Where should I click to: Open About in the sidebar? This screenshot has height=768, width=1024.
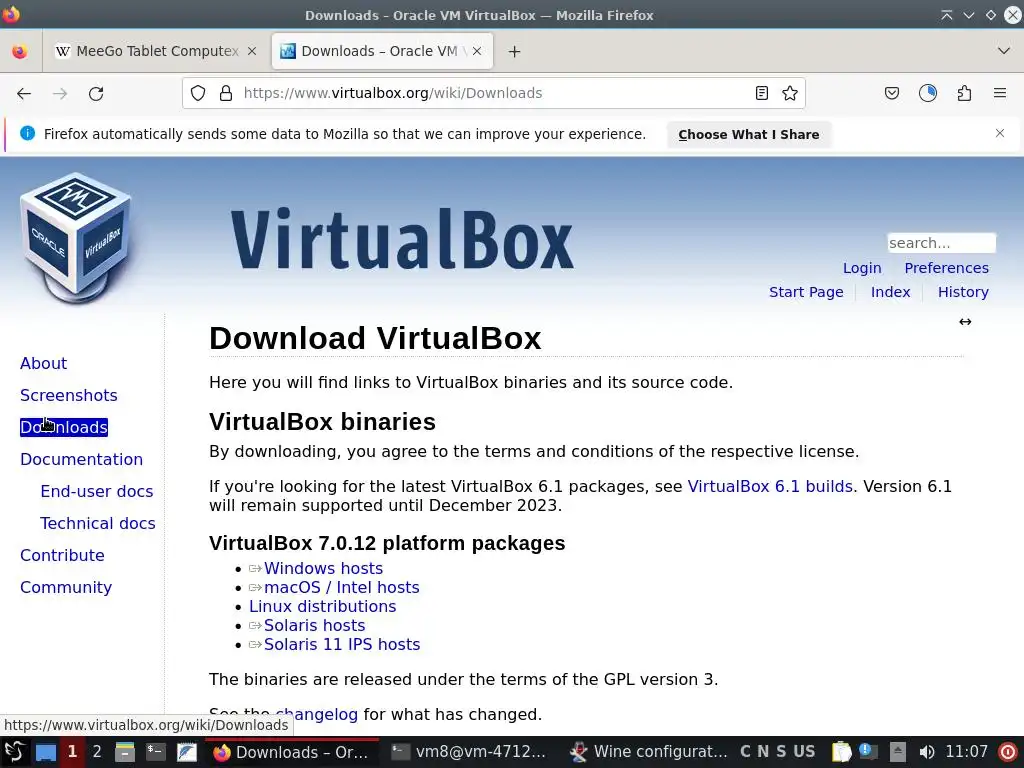pyautogui.click(x=44, y=363)
